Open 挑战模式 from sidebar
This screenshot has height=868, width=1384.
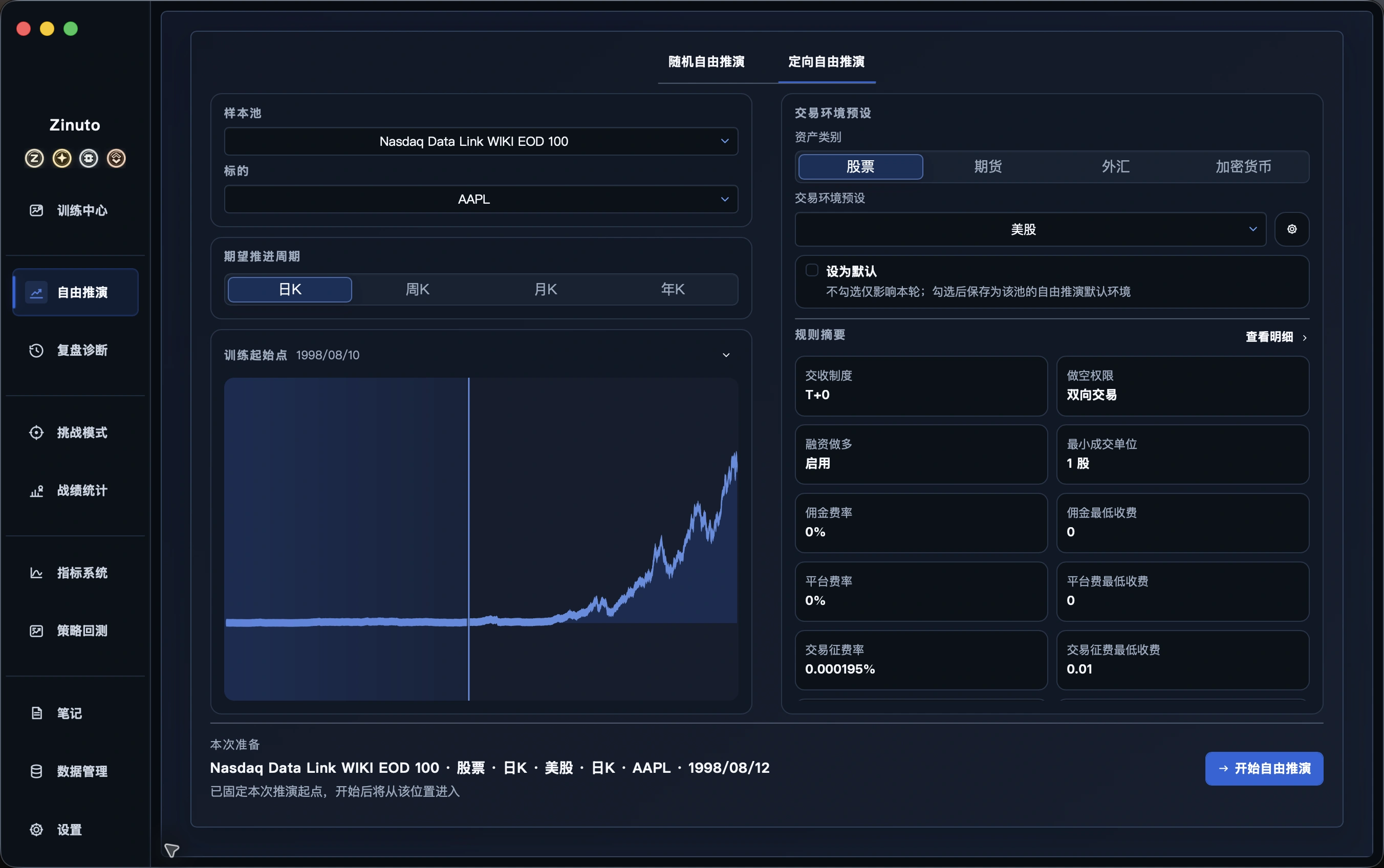(75, 432)
